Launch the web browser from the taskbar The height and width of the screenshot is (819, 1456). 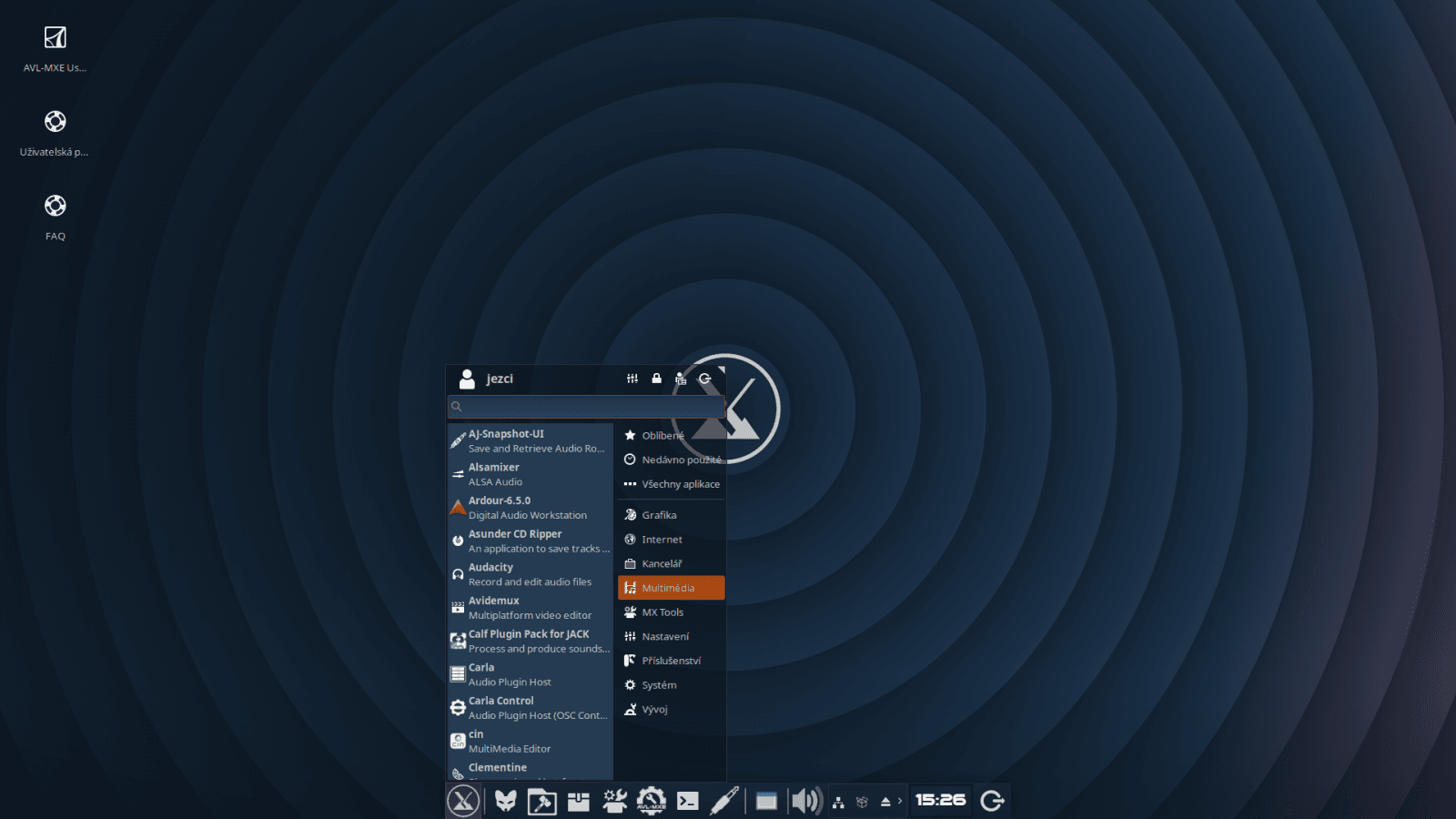point(507,801)
